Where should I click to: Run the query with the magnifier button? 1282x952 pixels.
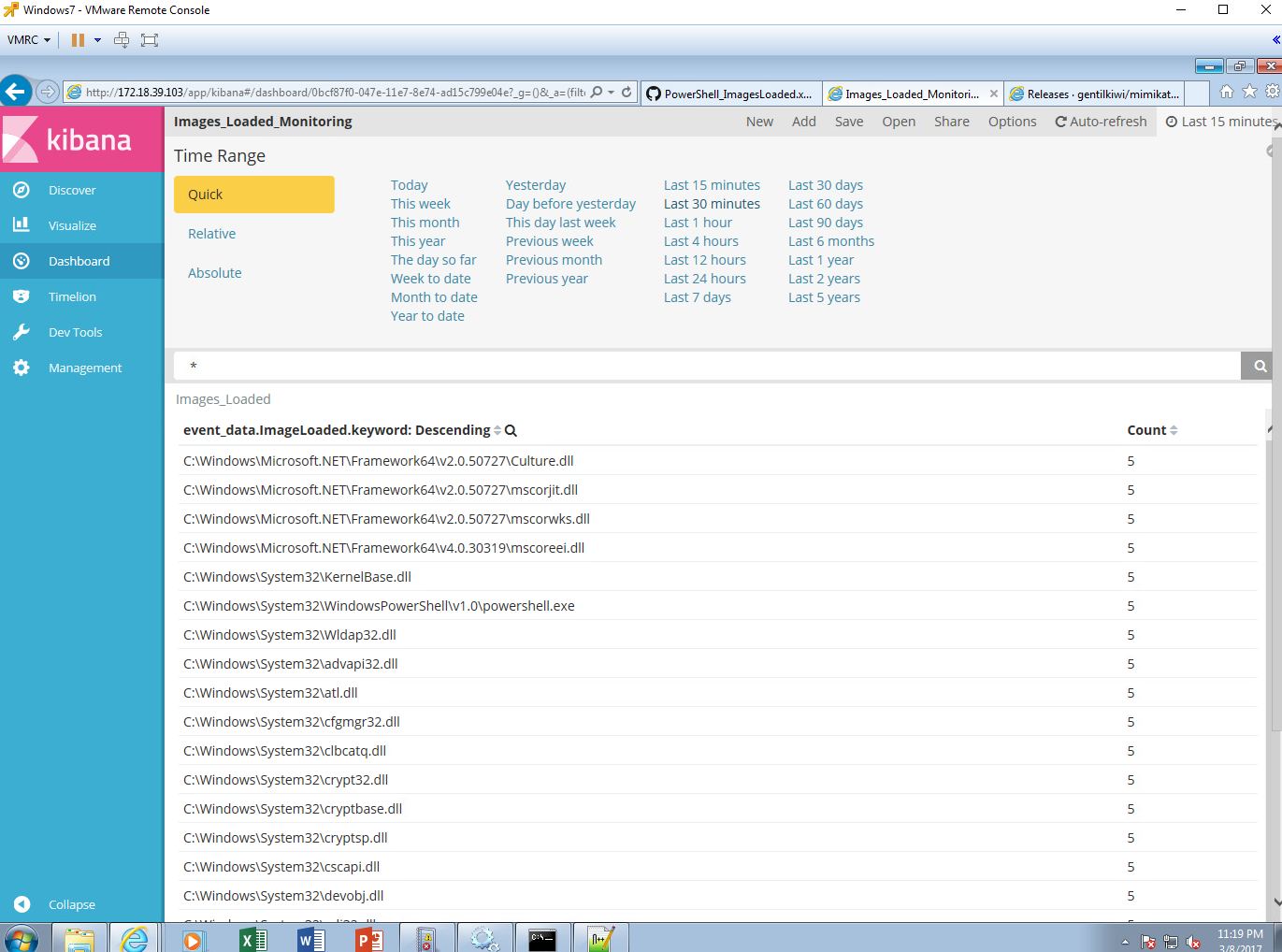(1260, 366)
